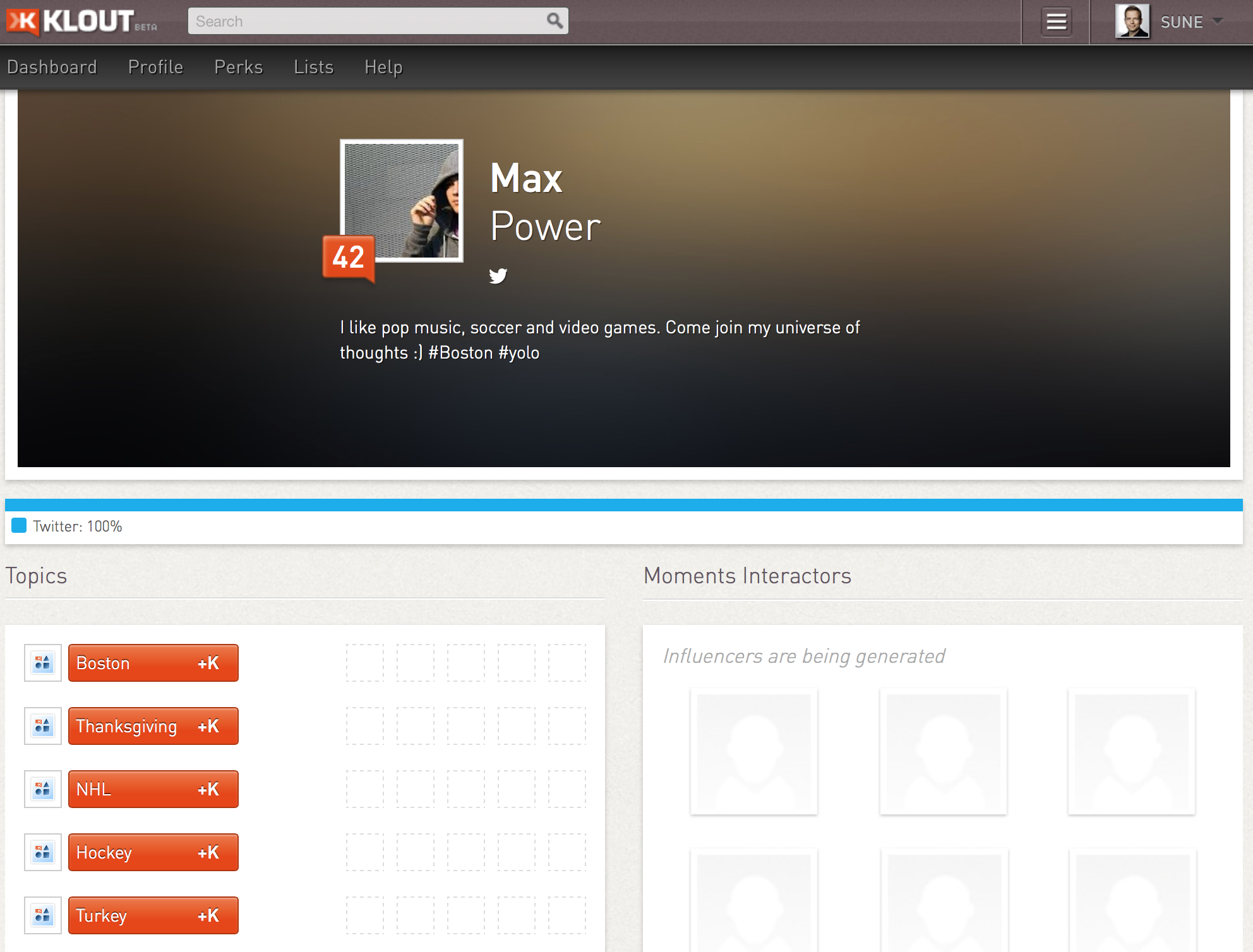
Task: Go to the Perks menu item
Action: coord(238,67)
